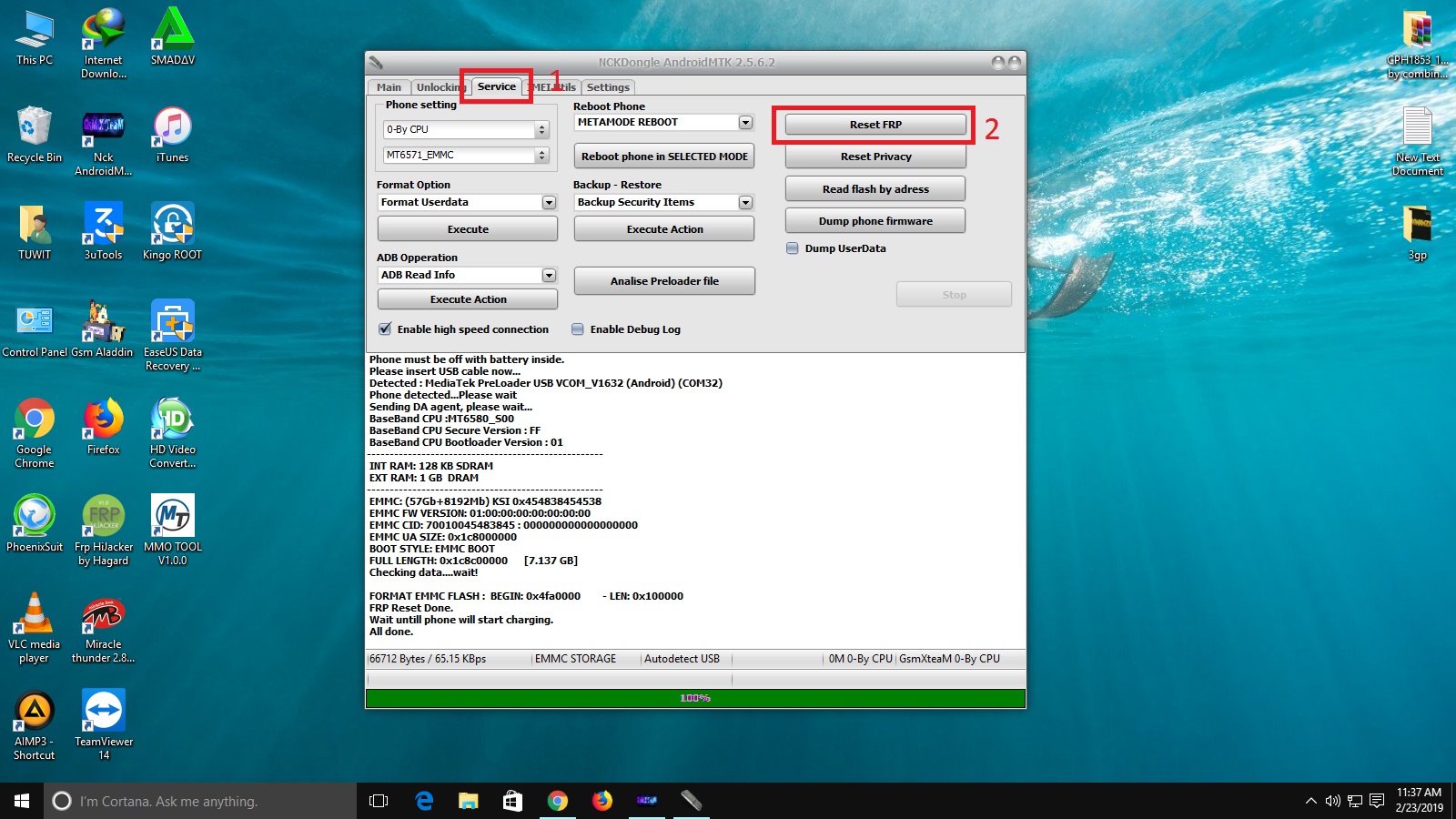Expand the Reboot Phone mode dropdown
This screenshot has height=819, width=1456.
[x=745, y=122]
